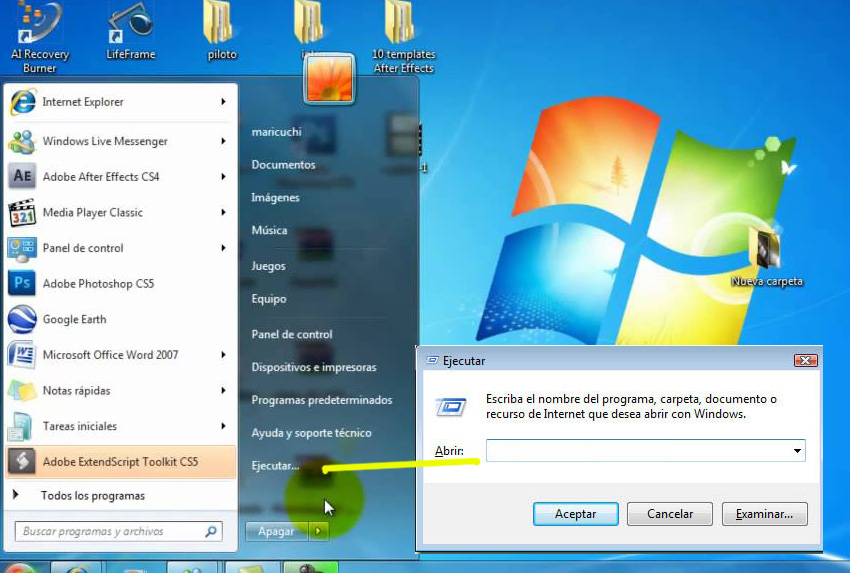Show Todos los programas list

(93, 495)
